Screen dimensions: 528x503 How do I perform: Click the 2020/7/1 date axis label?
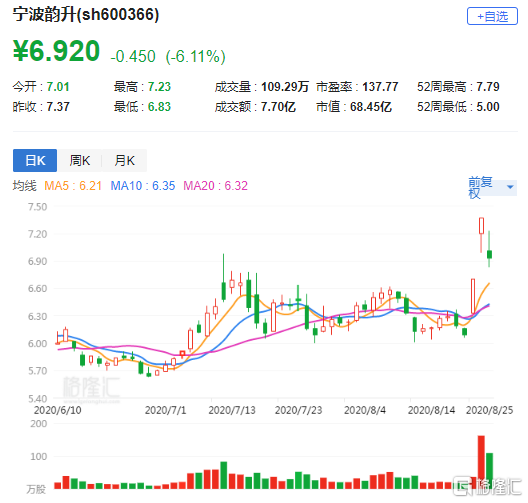click(165, 410)
